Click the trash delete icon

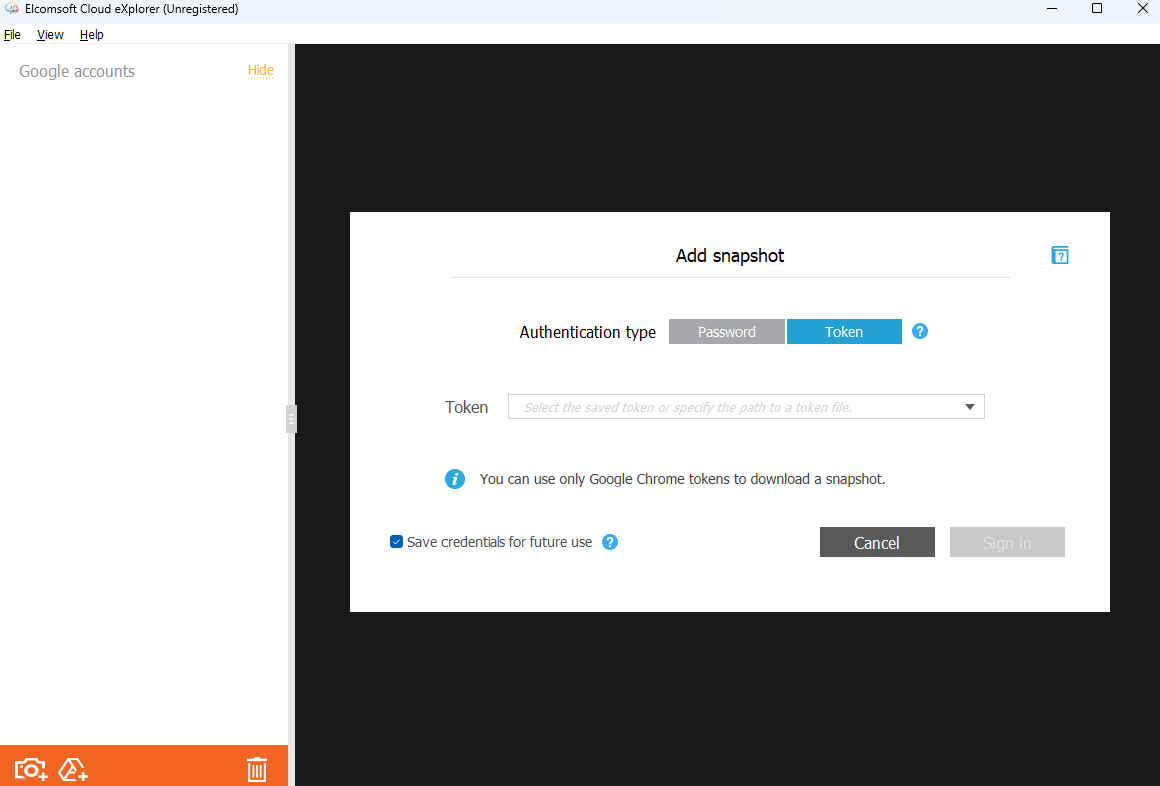tap(257, 770)
